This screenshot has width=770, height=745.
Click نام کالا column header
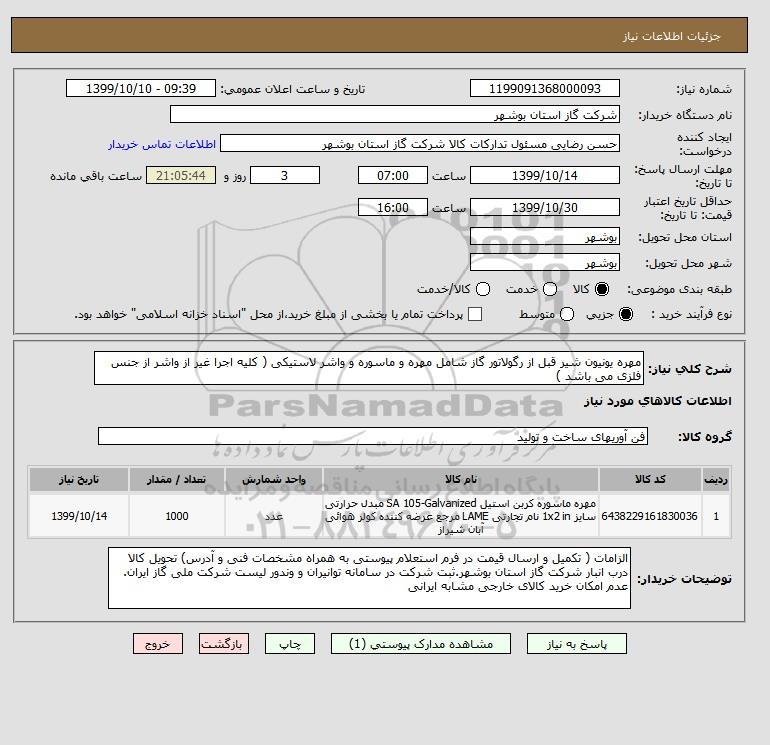point(461,479)
